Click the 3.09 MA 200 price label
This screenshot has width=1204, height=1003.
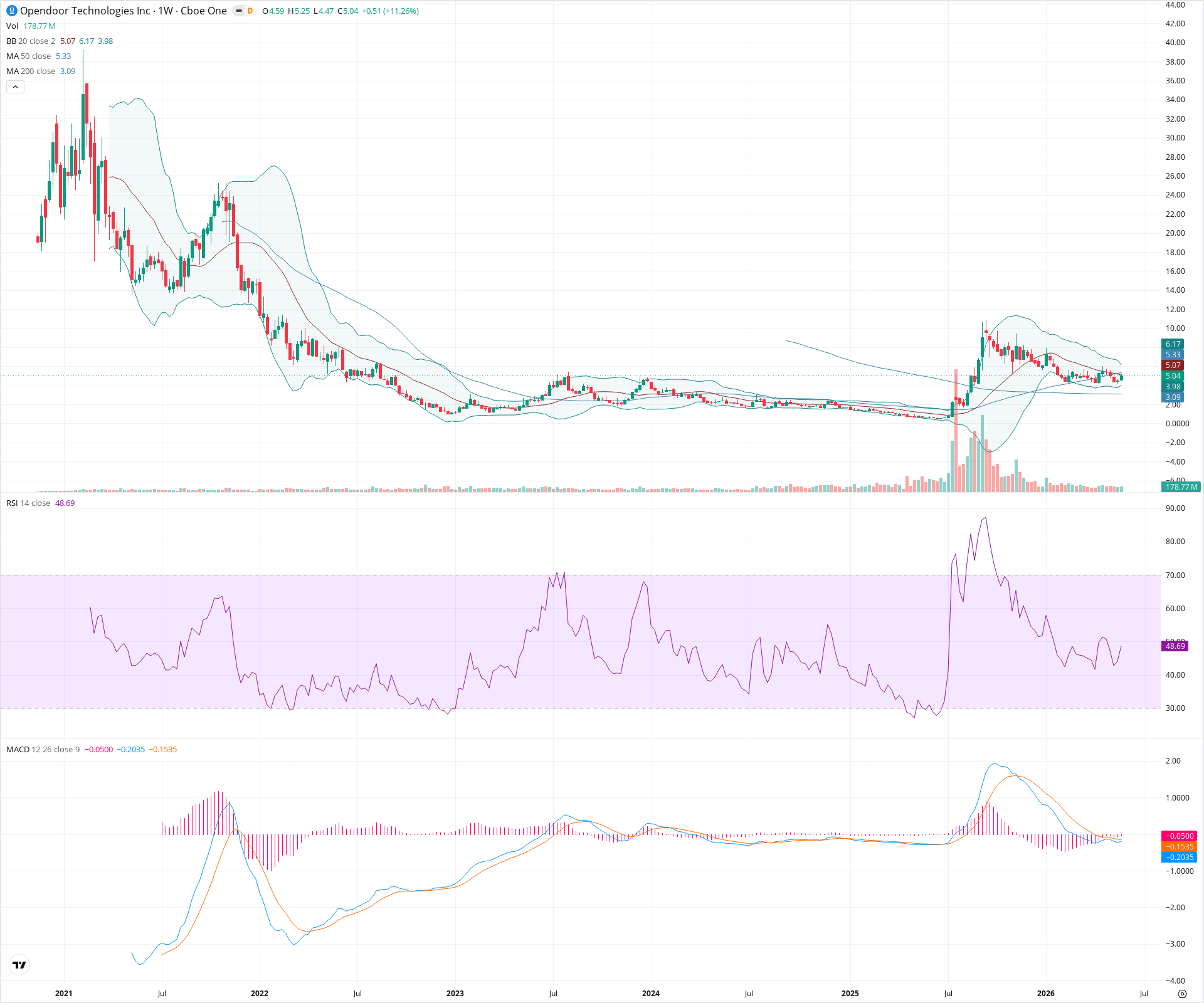click(1173, 397)
